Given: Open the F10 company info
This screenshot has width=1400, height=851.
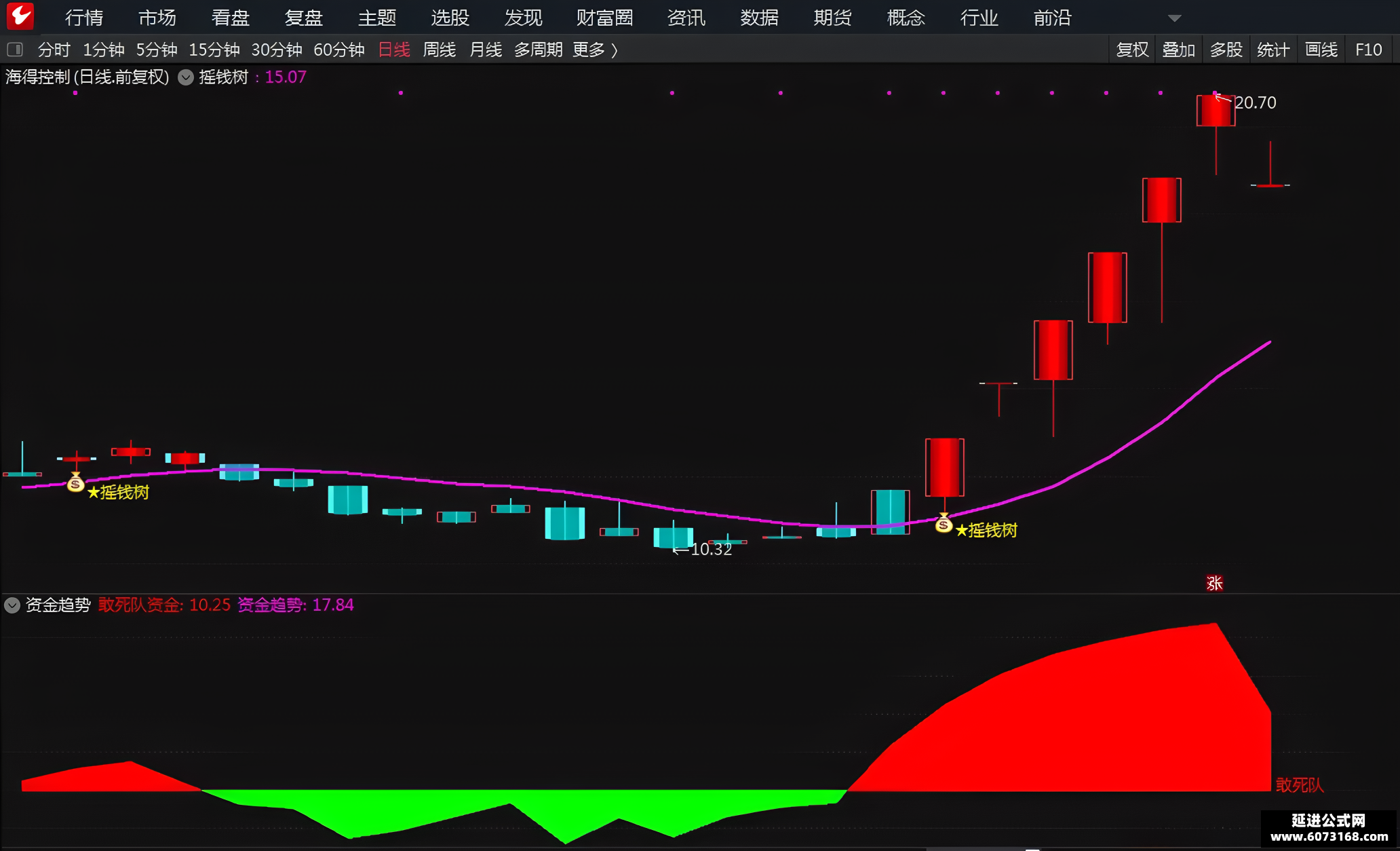Looking at the screenshot, I should click(x=1368, y=50).
